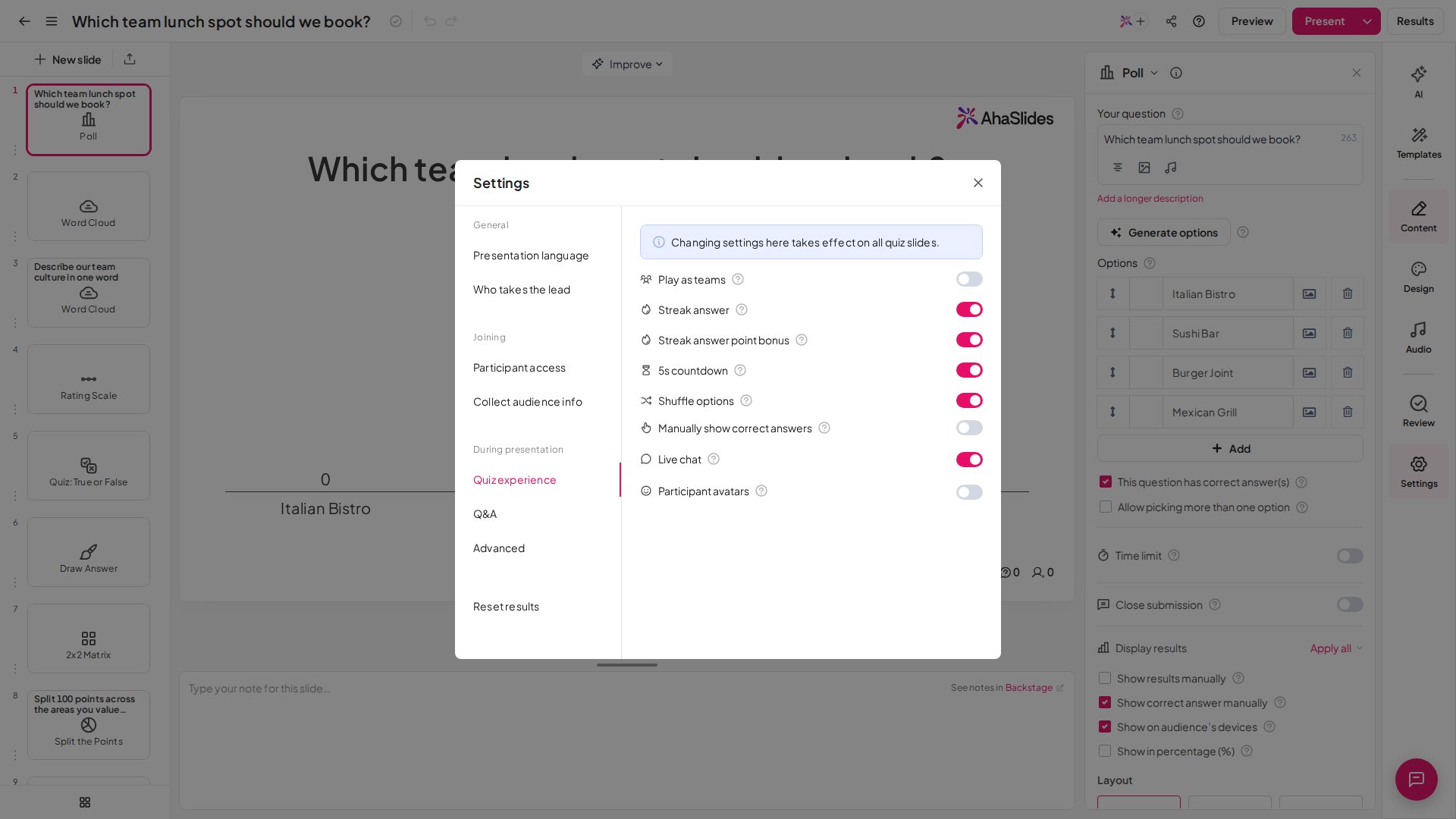Click the redo arrow icon

451,21
